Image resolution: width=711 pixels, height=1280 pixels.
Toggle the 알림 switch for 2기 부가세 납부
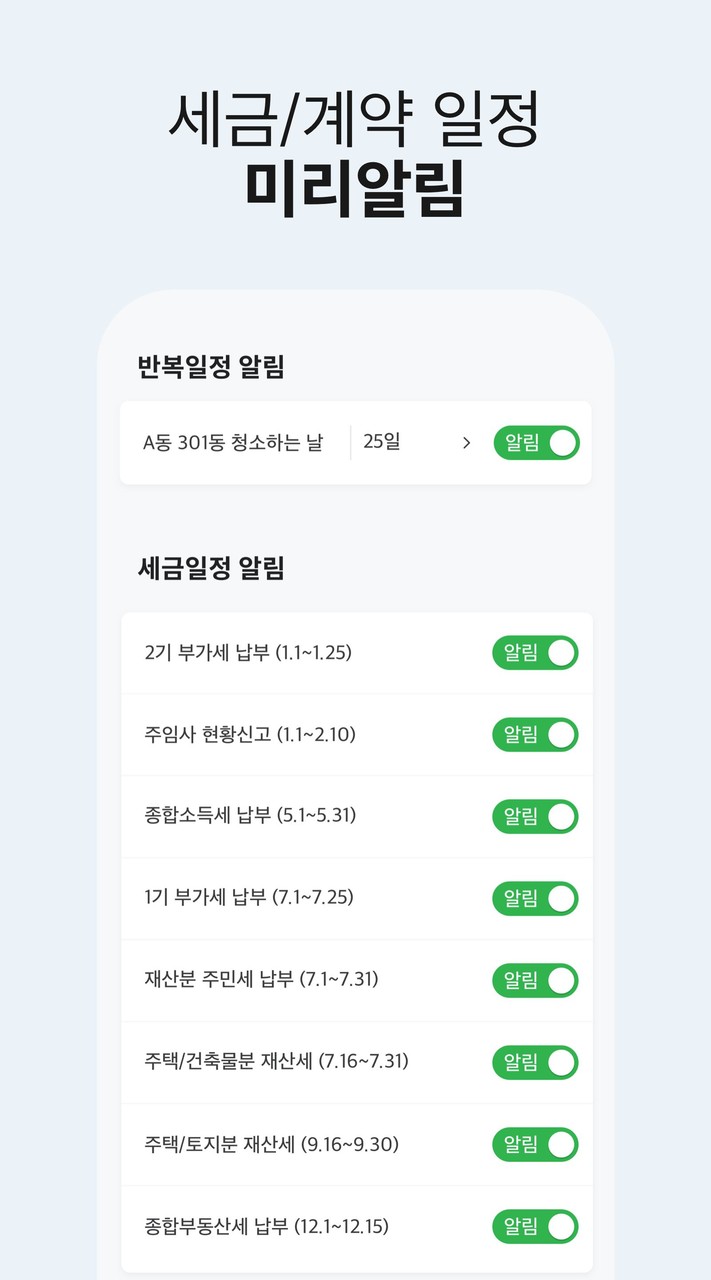pos(535,653)
